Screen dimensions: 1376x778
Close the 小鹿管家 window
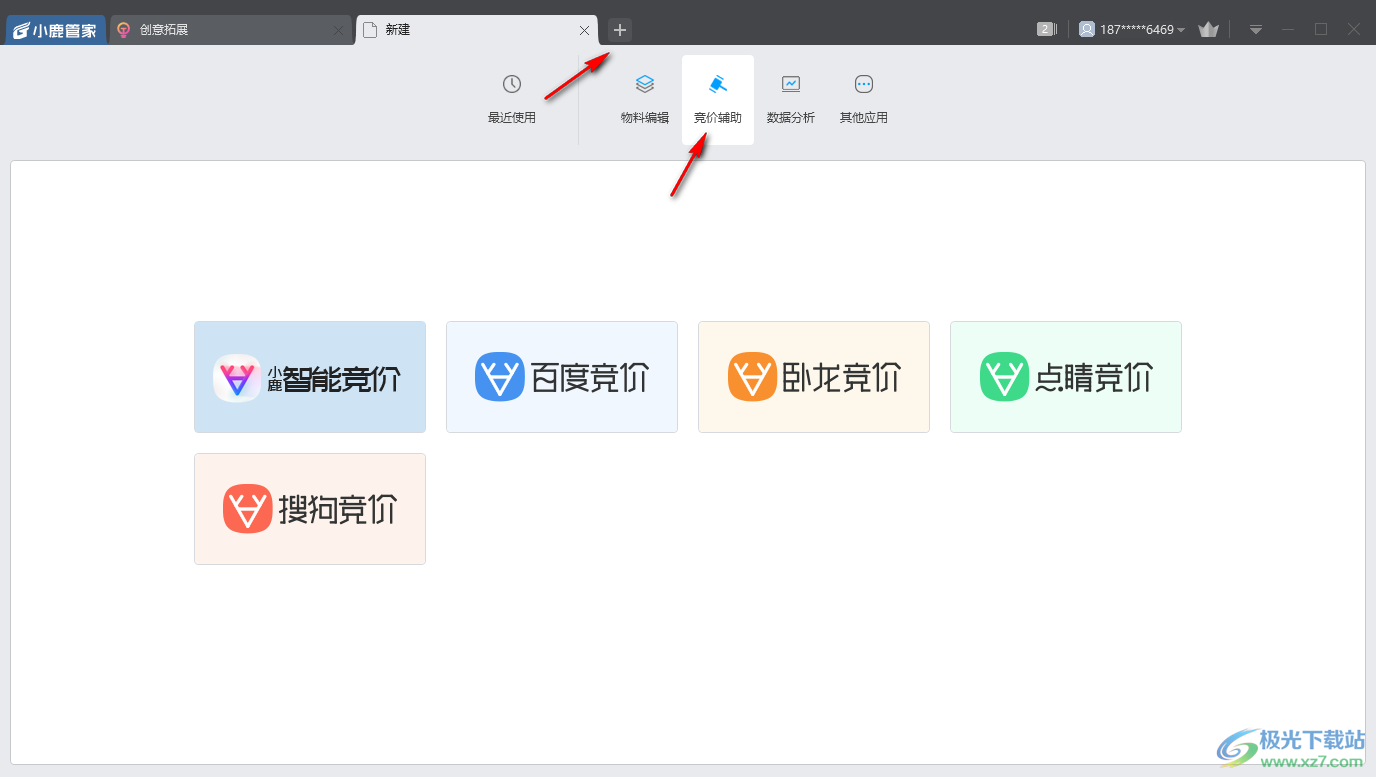point(1354,30)
